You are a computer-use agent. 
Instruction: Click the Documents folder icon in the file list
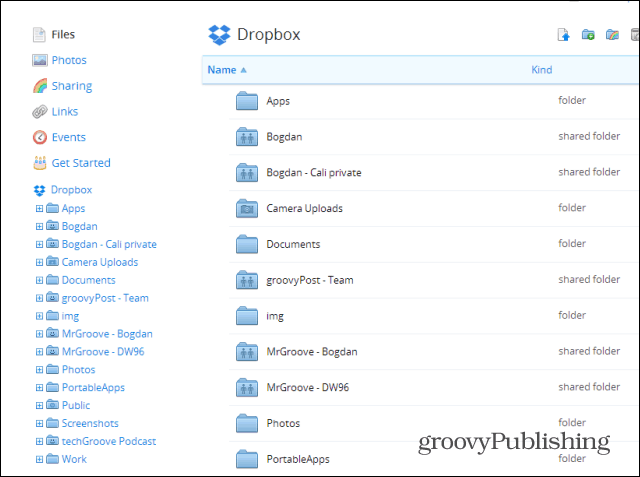tap(247, 244)
